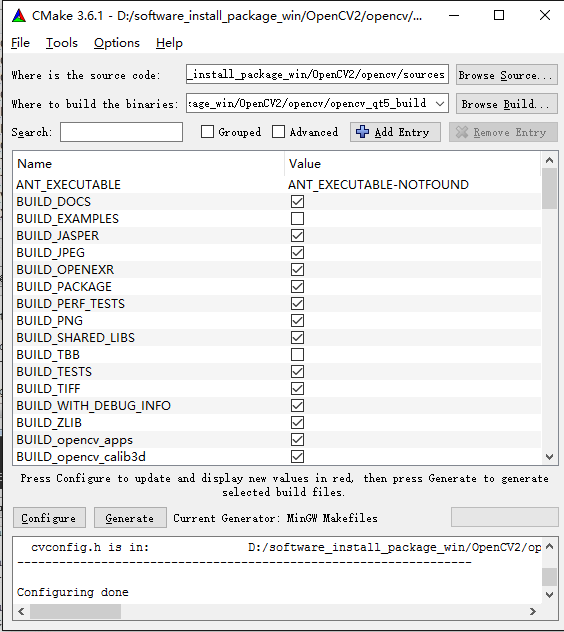Screen dimensions: 564x632
Task: Click the entries list scroll up arrow
Action: click(549, 160)
